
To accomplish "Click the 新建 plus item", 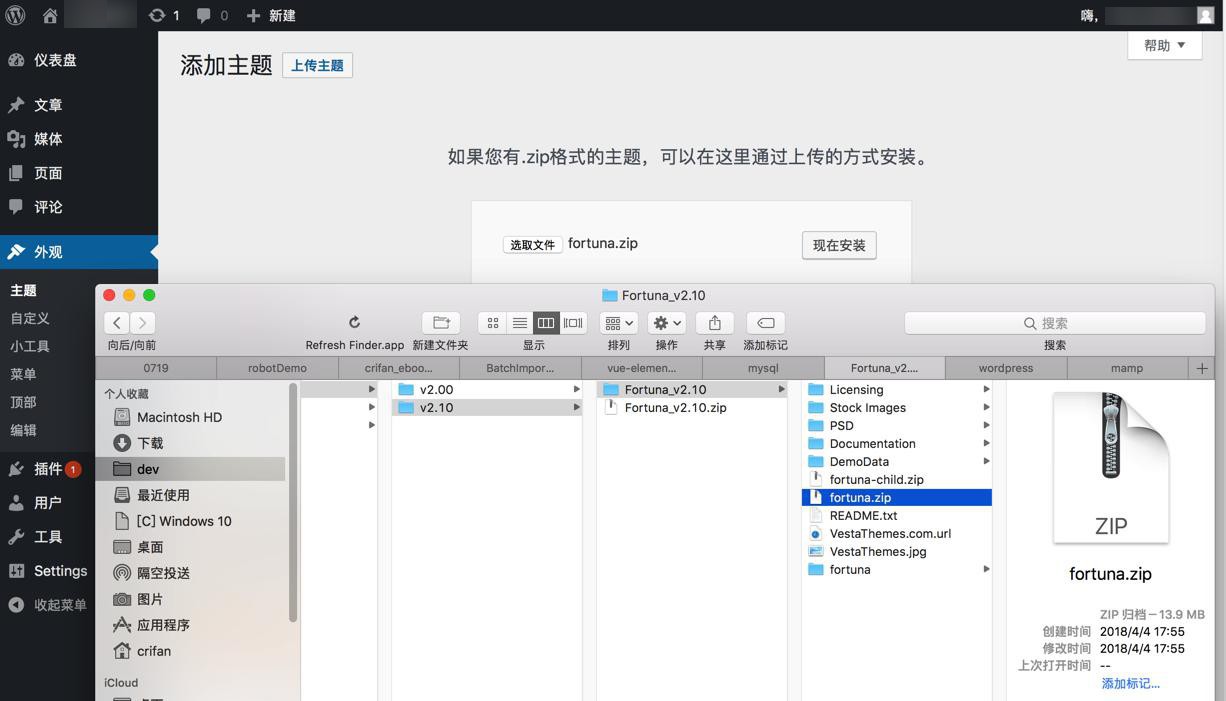I will point(271,15).
